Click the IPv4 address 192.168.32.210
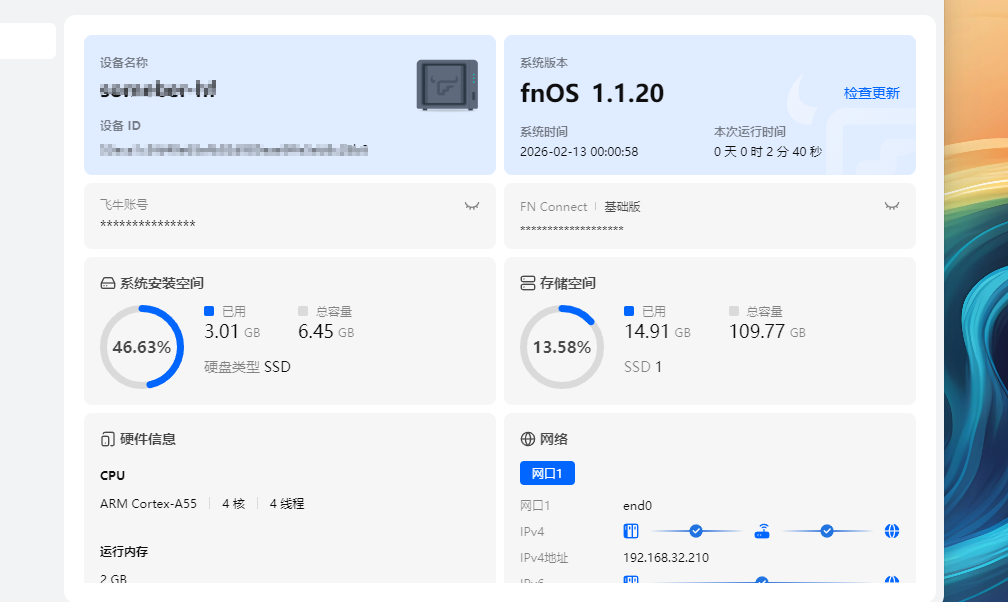 (x=666, y=558)
